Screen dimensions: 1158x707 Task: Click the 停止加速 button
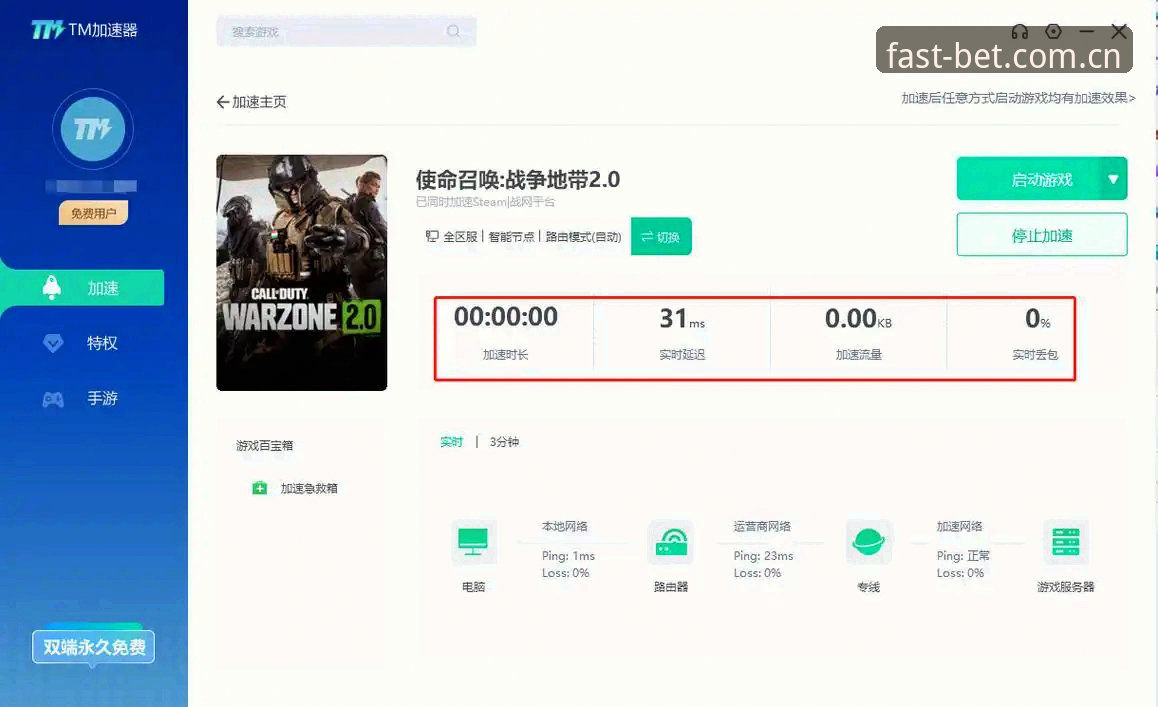(x=1042, y=235)
